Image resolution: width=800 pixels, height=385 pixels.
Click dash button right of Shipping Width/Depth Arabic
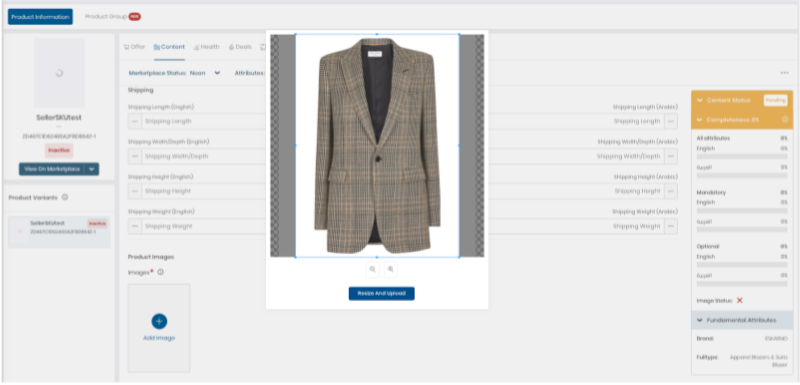click(671, 156)
